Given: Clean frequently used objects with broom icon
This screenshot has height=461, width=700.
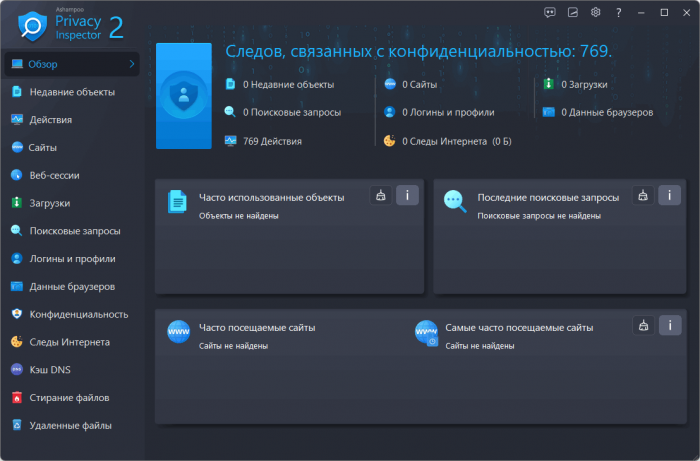Looking at the screenshot, I should (x=380, y=195).
